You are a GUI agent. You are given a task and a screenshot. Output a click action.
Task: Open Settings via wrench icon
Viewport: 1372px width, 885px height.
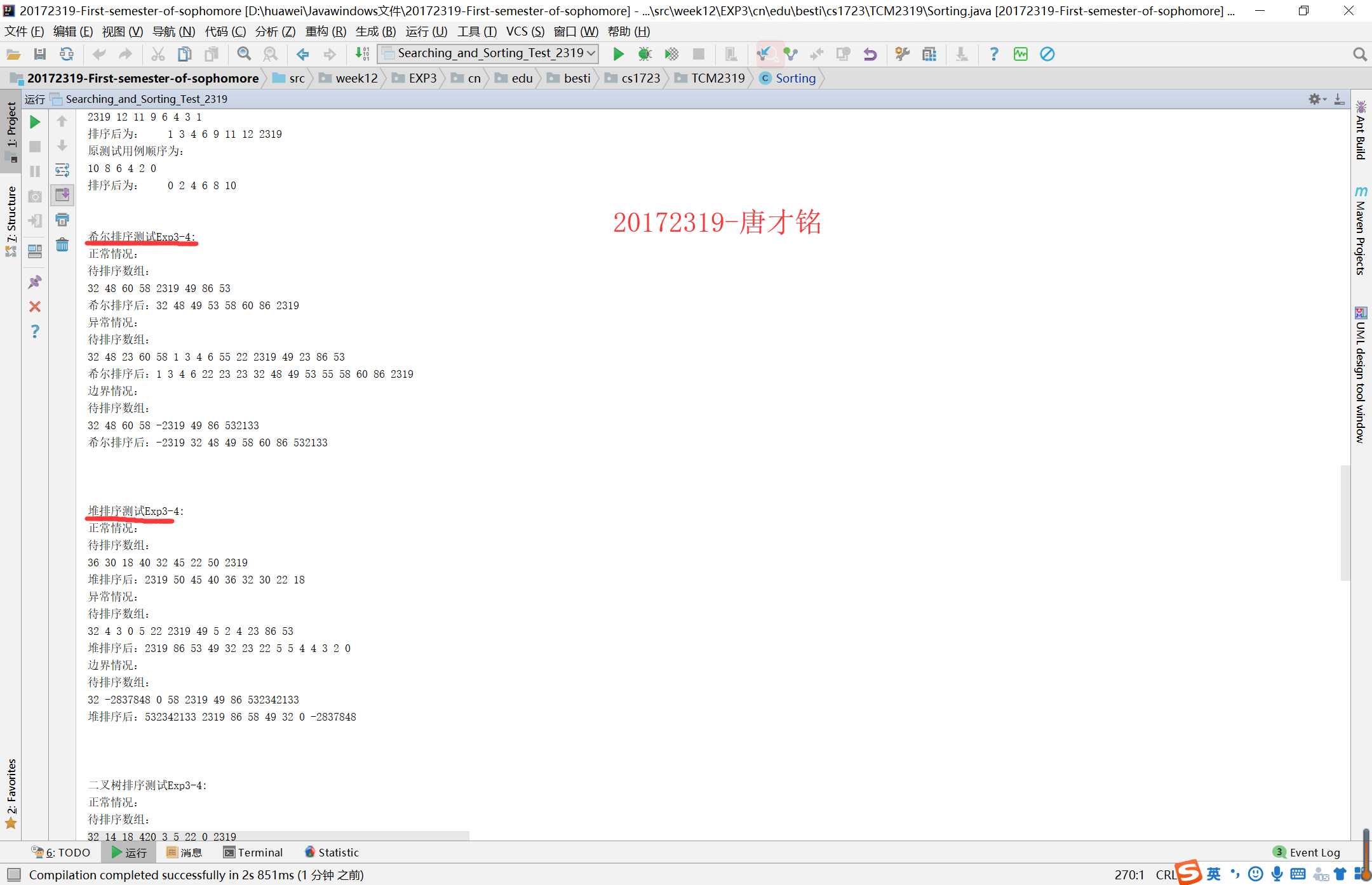[903, 55]
